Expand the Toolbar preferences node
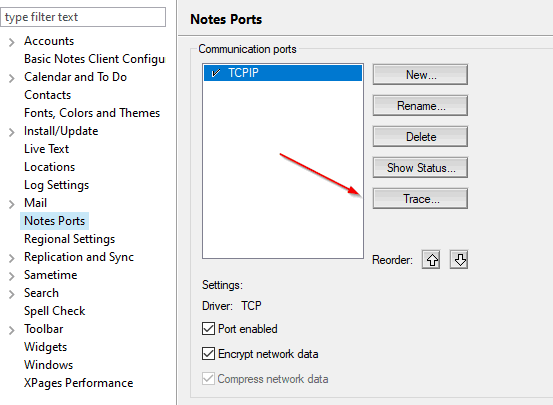 pos(12,330)
